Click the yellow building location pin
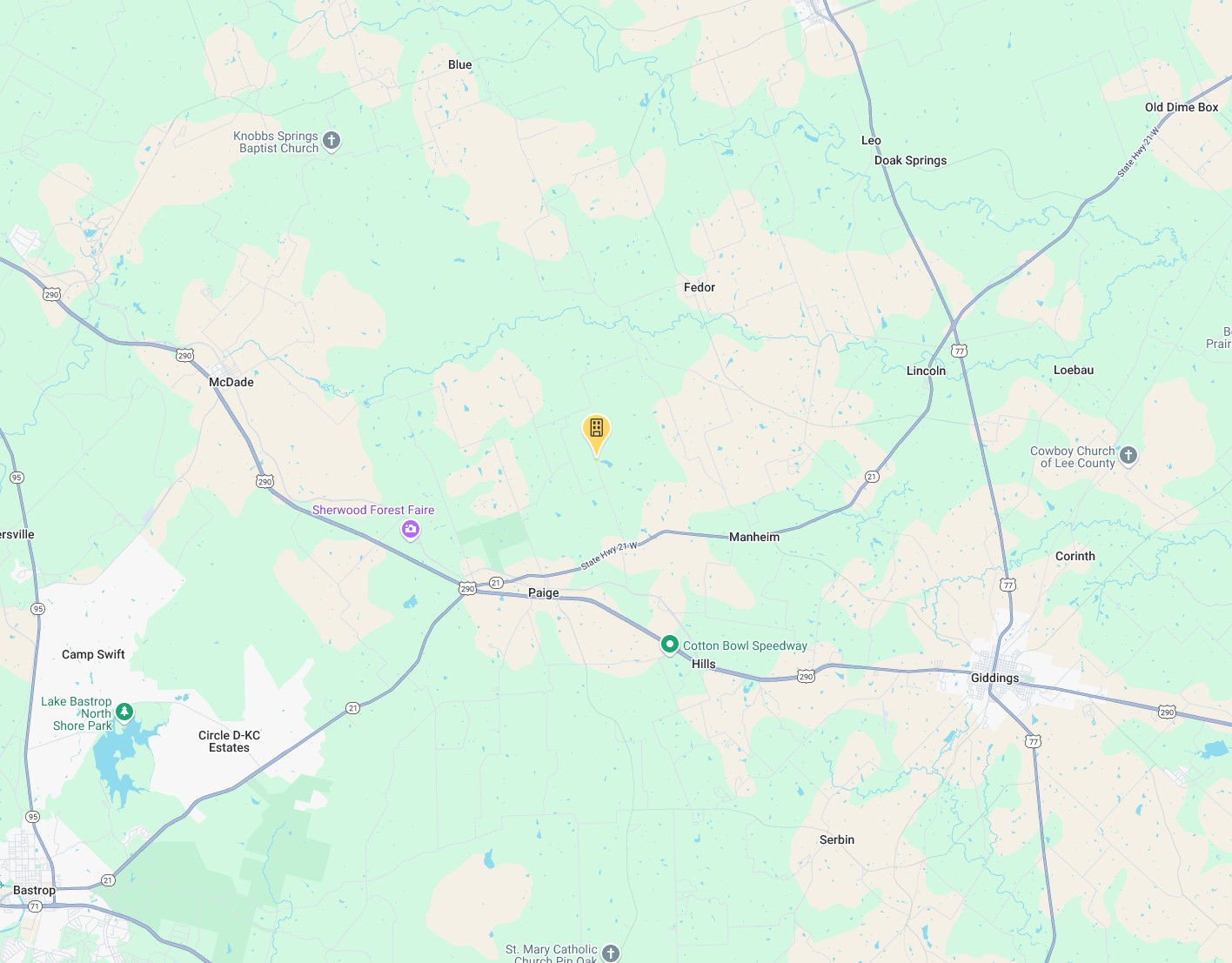The width and height of the screenshot is (1232, 963). pos(596,433)
